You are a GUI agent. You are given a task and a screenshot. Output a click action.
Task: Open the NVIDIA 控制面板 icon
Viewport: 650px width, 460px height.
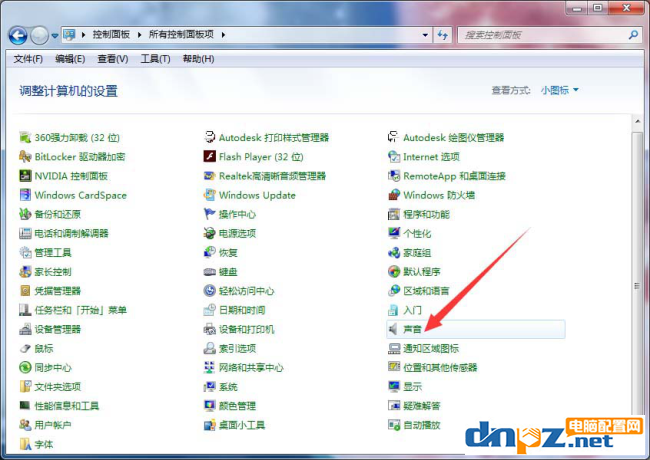[x=25, y=176]
